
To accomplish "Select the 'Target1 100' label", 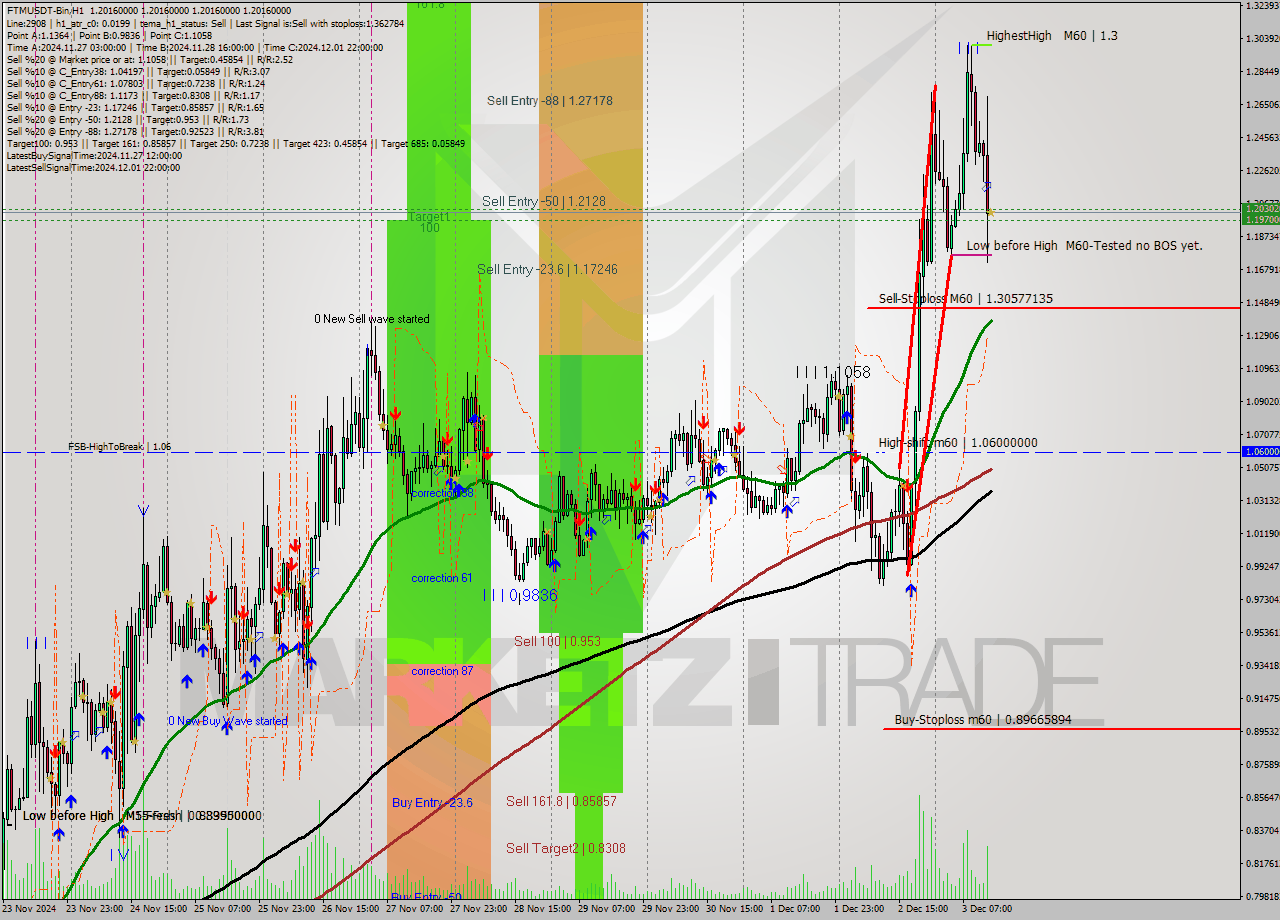I will tap(429, 222).
